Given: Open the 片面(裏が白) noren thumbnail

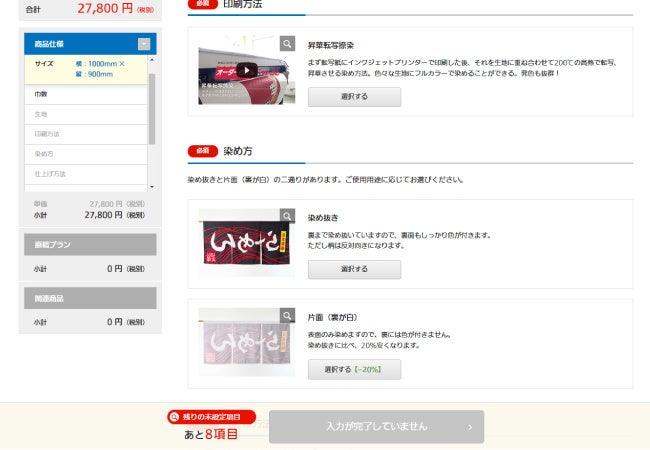Looking at the screenshot, I should [x=247, y=342].
